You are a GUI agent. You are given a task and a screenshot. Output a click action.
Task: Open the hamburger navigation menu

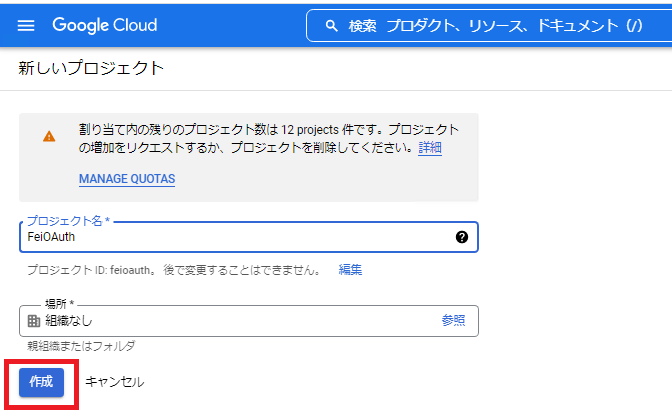[x=26, y=26]
